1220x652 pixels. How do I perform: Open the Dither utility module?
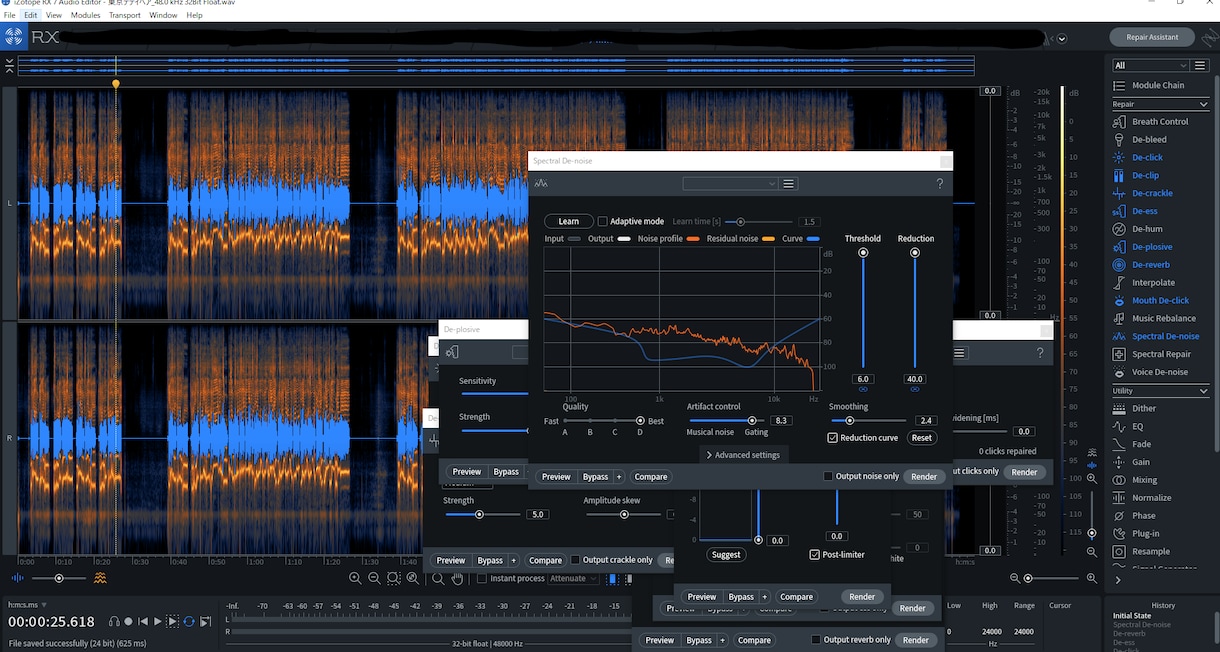click(1144, 409)
